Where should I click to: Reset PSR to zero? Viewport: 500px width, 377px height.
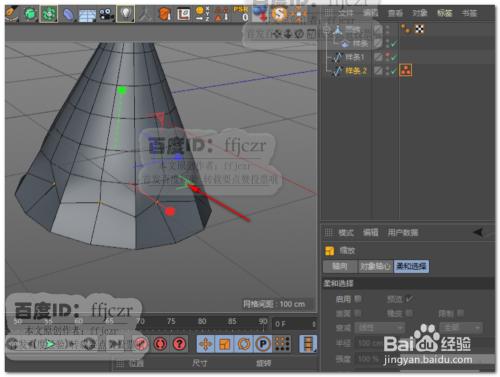pyautogui.click(x=241, y=13)
